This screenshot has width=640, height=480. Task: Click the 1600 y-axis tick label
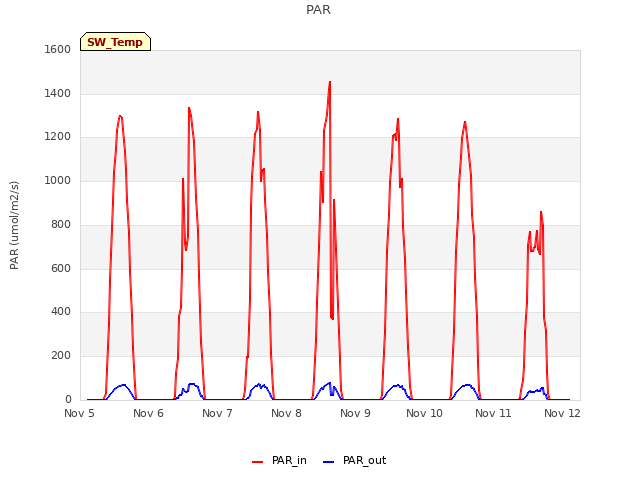coord(58,50)
